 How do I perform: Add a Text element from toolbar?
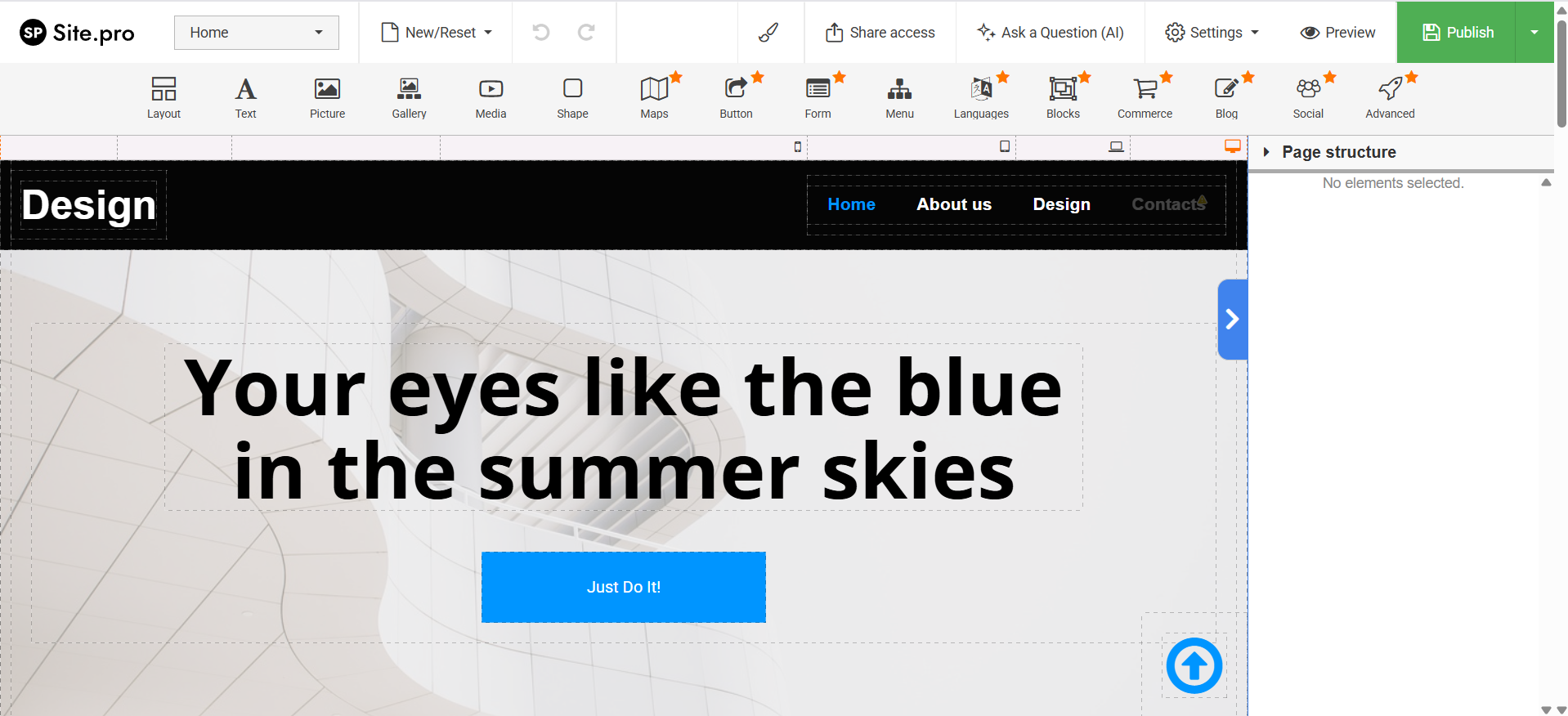pyautogui.click(x=245, y=89)
